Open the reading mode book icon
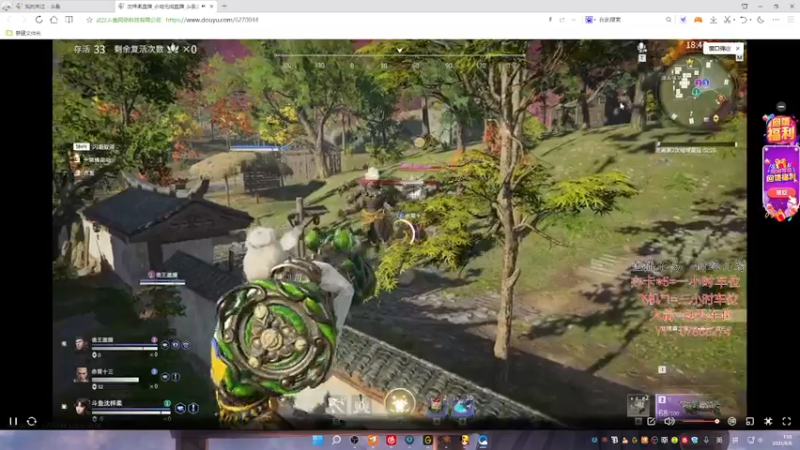The height and width of the screenshot is (450, 800). 69,19
